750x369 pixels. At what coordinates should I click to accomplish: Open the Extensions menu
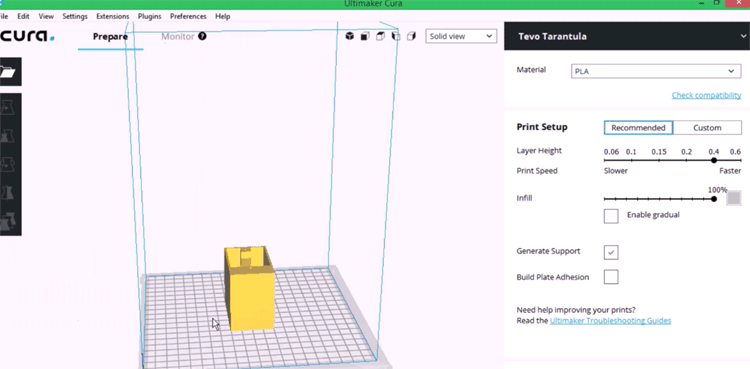point(112,16)
